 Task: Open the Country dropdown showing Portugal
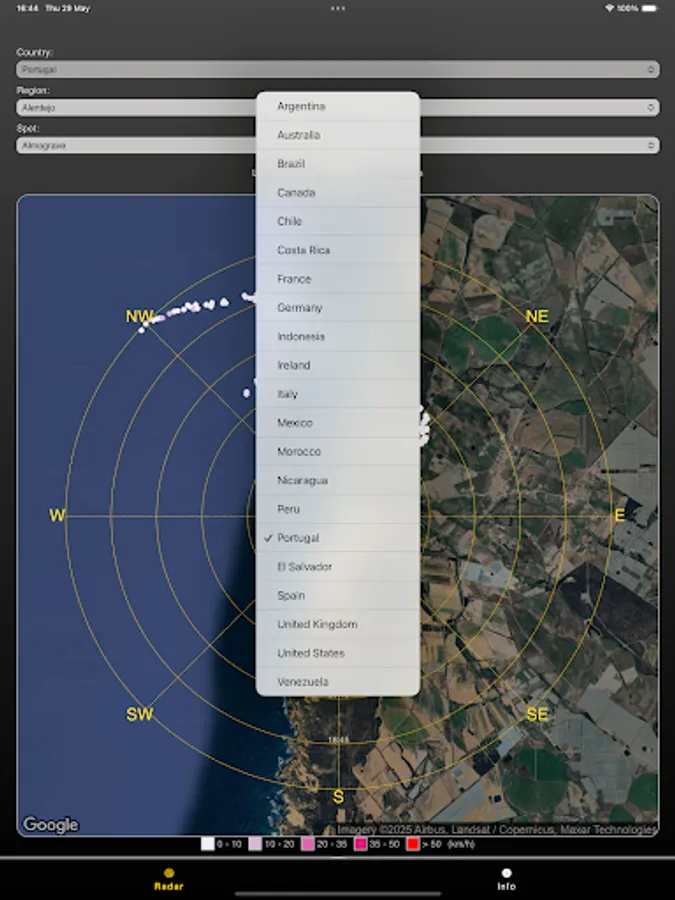coord(338,69)
